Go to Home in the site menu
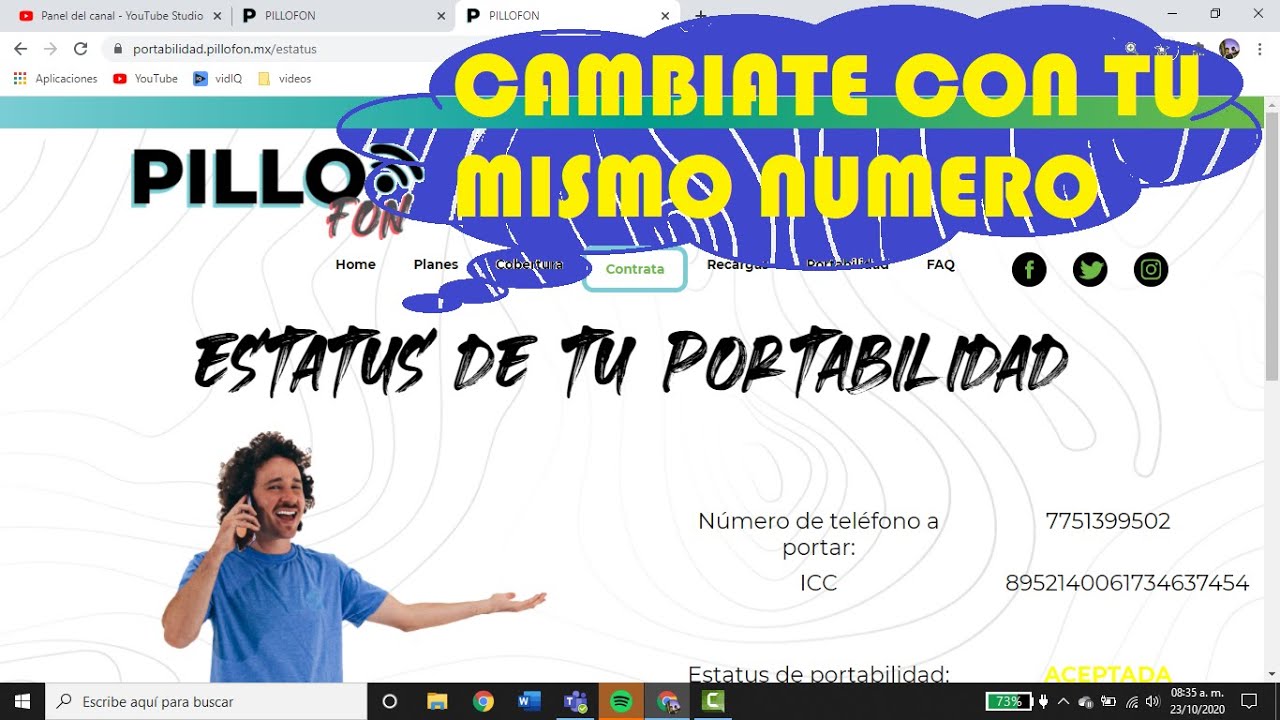This screenshot has height=720, width=1280. click(355, 265)
